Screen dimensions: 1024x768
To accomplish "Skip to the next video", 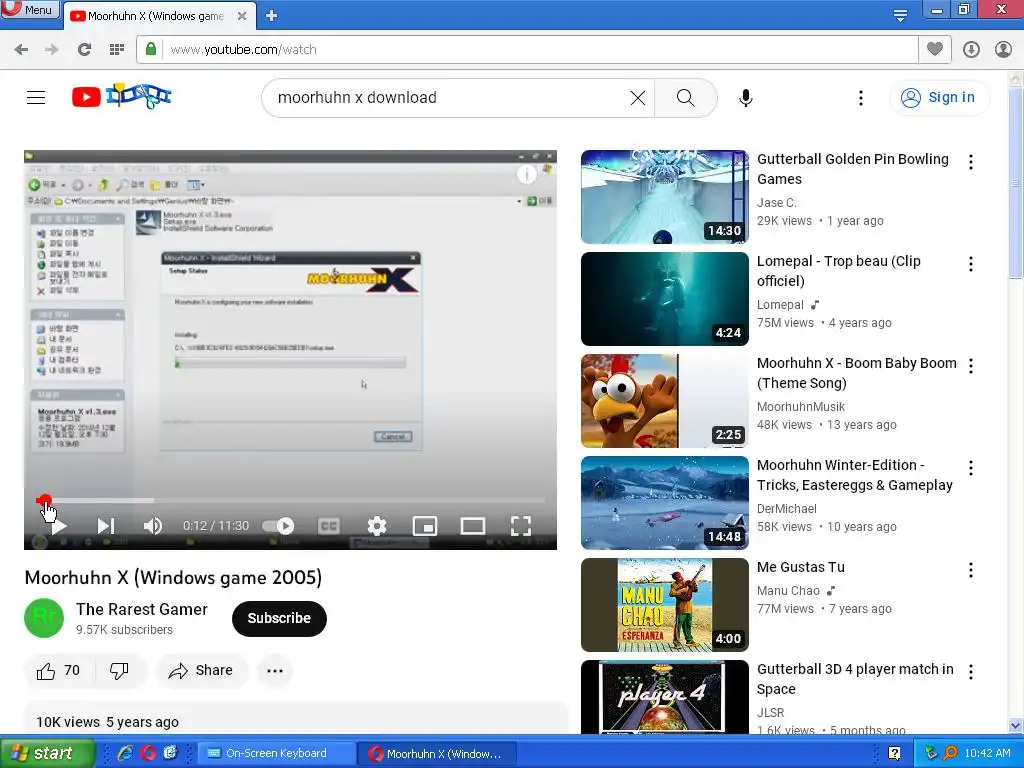I will (x=106, y=526).
